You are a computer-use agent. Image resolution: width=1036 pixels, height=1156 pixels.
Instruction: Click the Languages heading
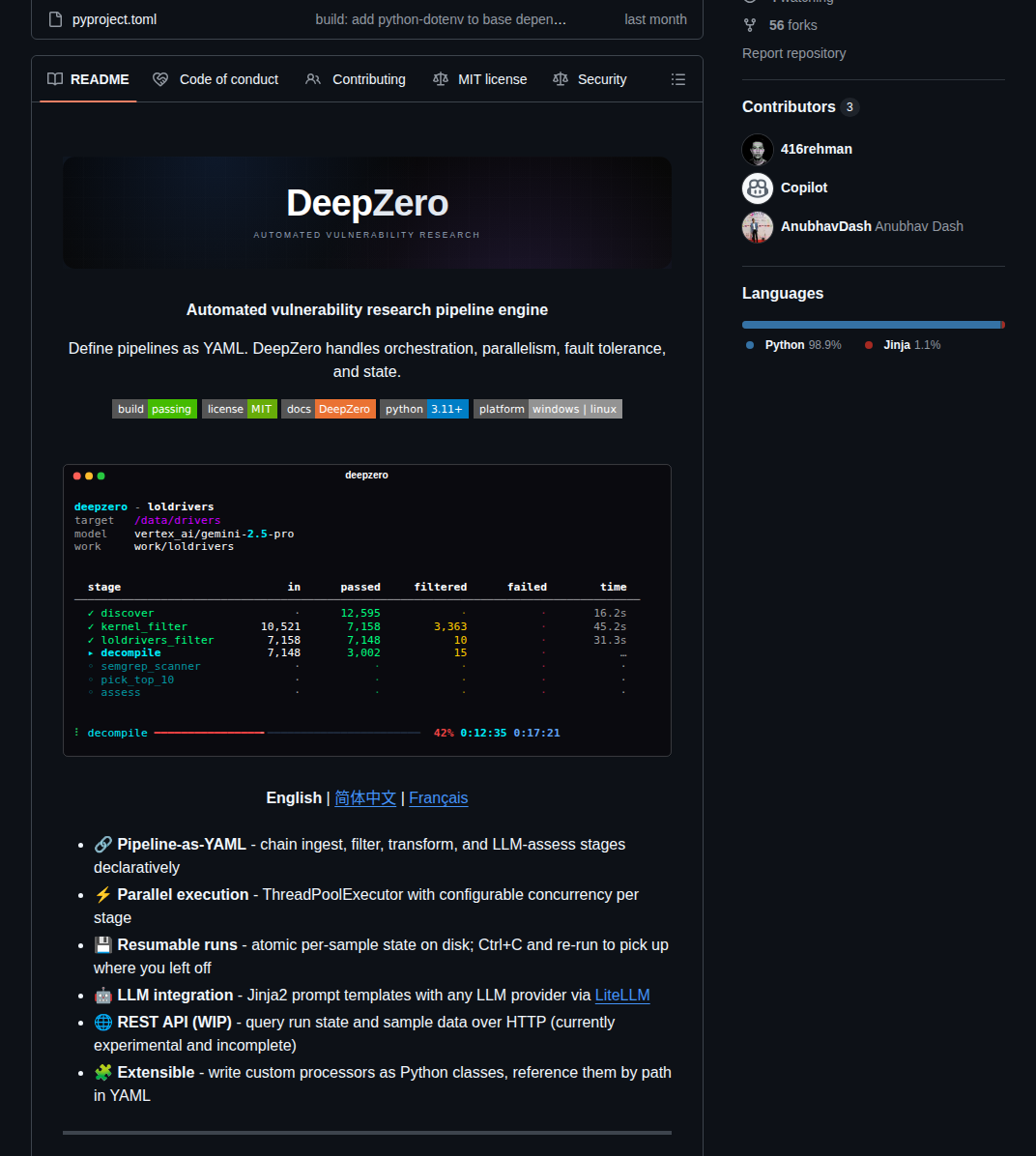(x=783, y=294)
